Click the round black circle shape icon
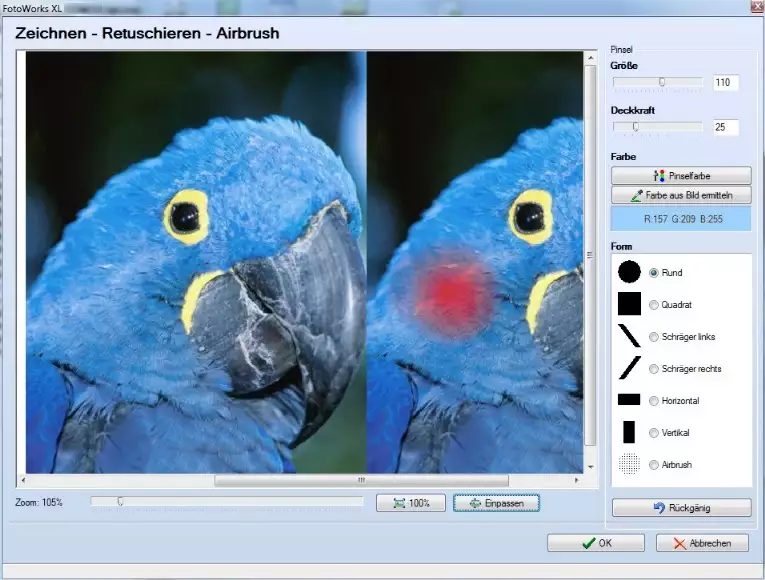765x580 pixels. click(x=629, y=272)
